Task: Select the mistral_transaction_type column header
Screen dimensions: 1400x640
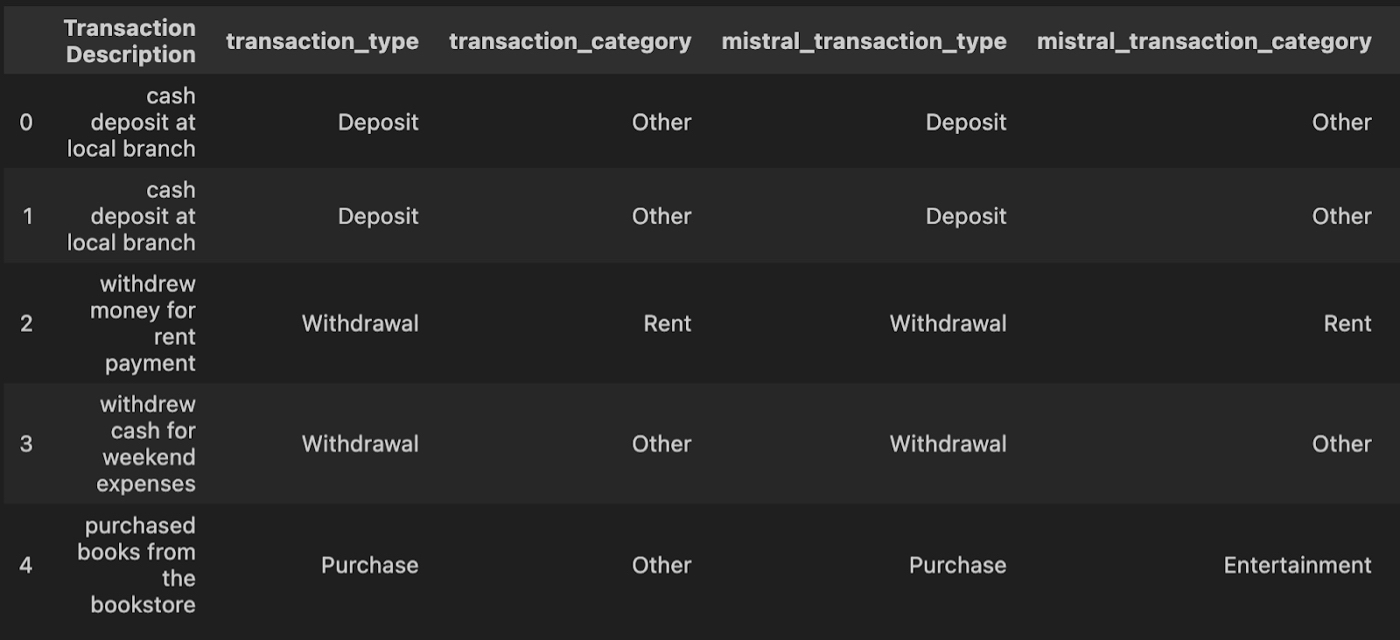Action: coord(864,41)
